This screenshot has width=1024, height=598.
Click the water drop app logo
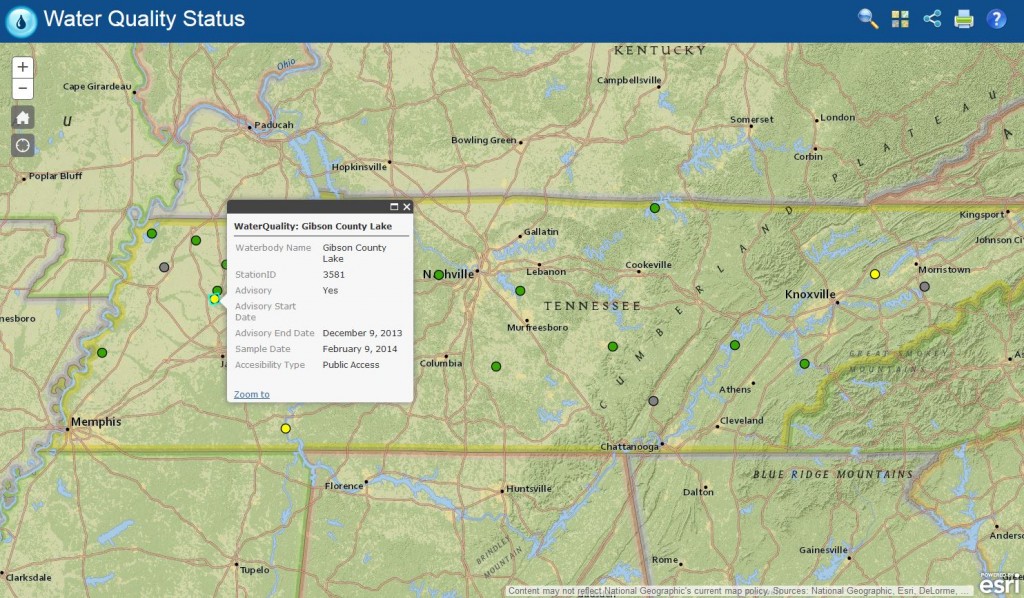(21, 22)
